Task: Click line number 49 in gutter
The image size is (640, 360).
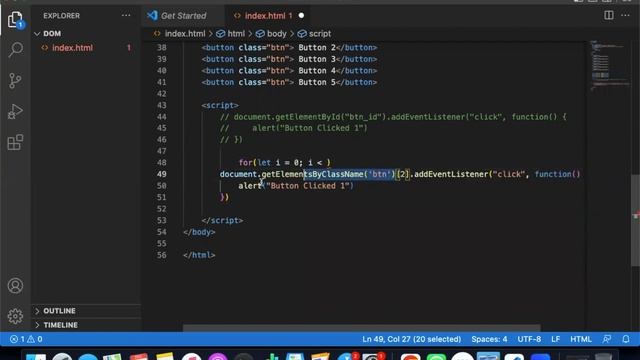Action: [x=162, y=174]
